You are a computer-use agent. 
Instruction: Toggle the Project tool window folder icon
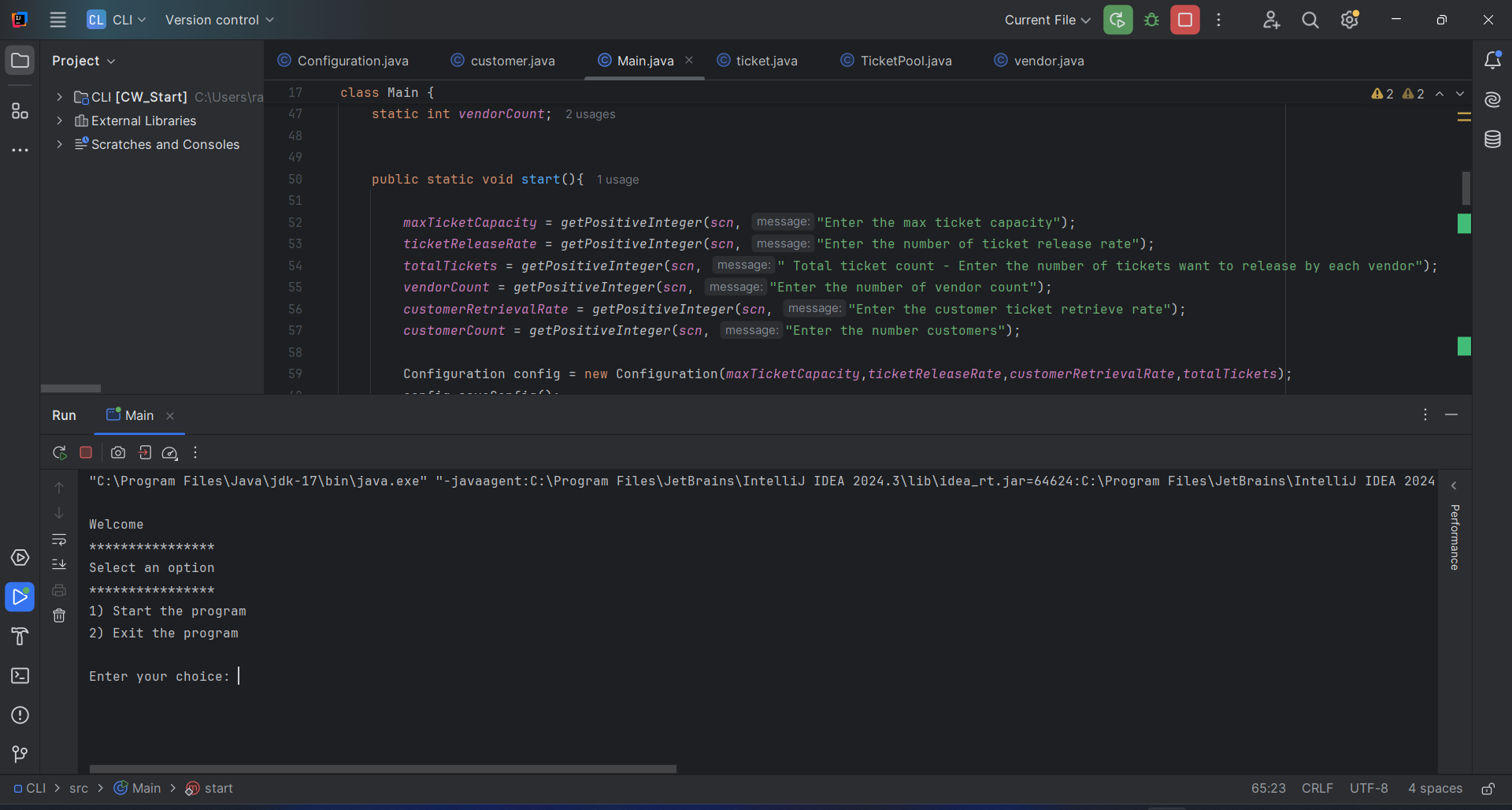click(20, 61)
